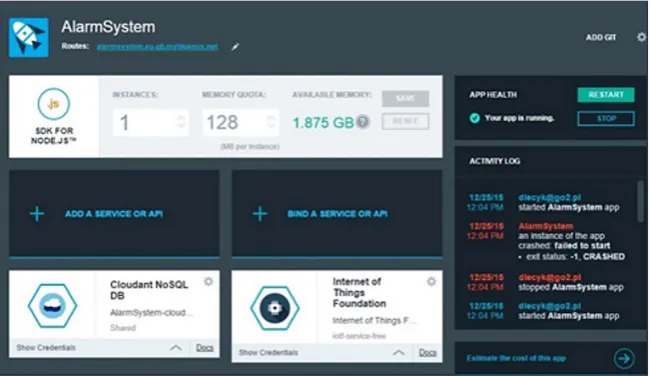Viewport: 651px width, 376px height.
Task: Click the Internet of Things Foundation hexagon icon
Action: tap(275, 308)
